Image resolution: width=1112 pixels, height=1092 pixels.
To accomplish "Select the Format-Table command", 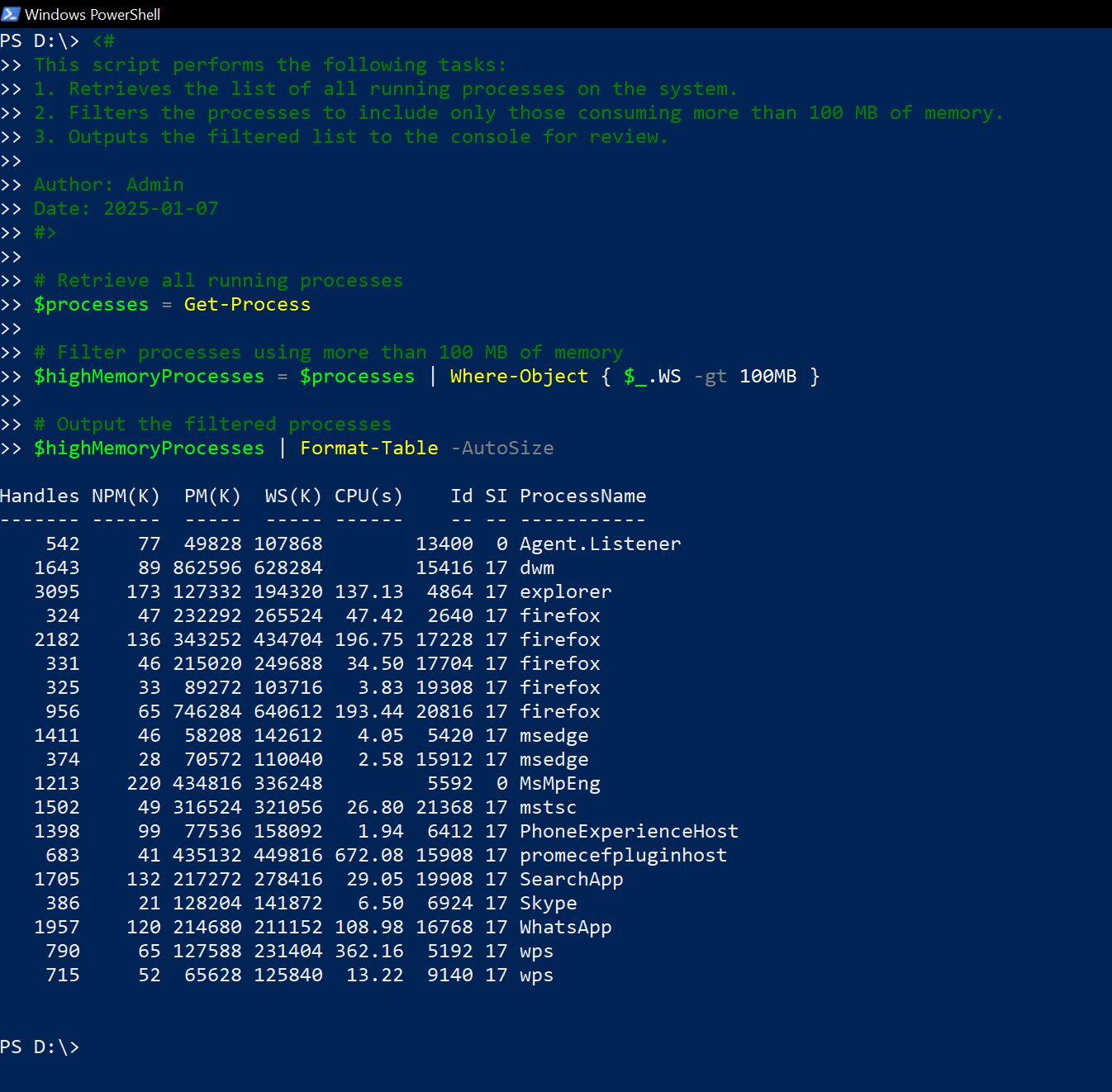I will point(368,447).
